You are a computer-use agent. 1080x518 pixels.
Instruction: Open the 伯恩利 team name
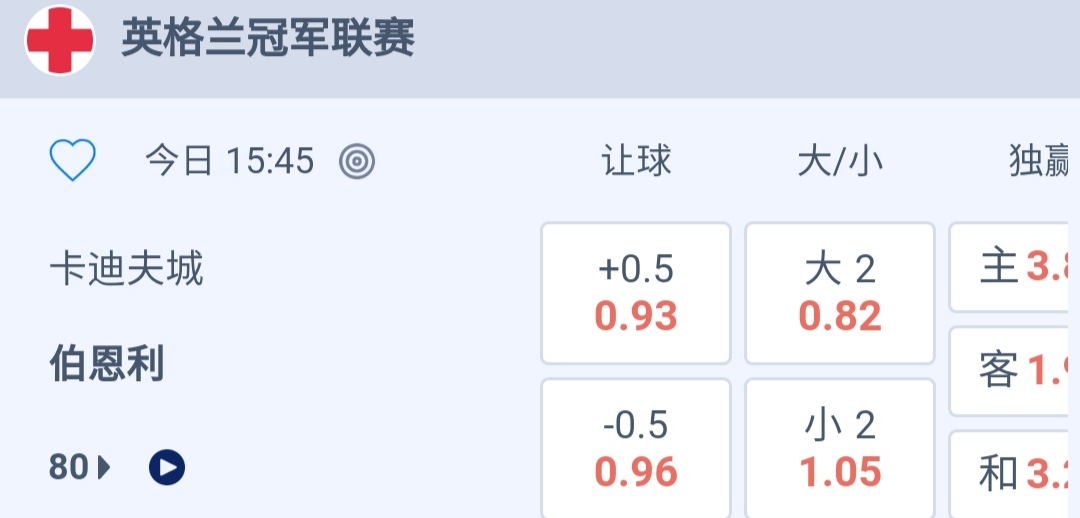tap(107, 365)
